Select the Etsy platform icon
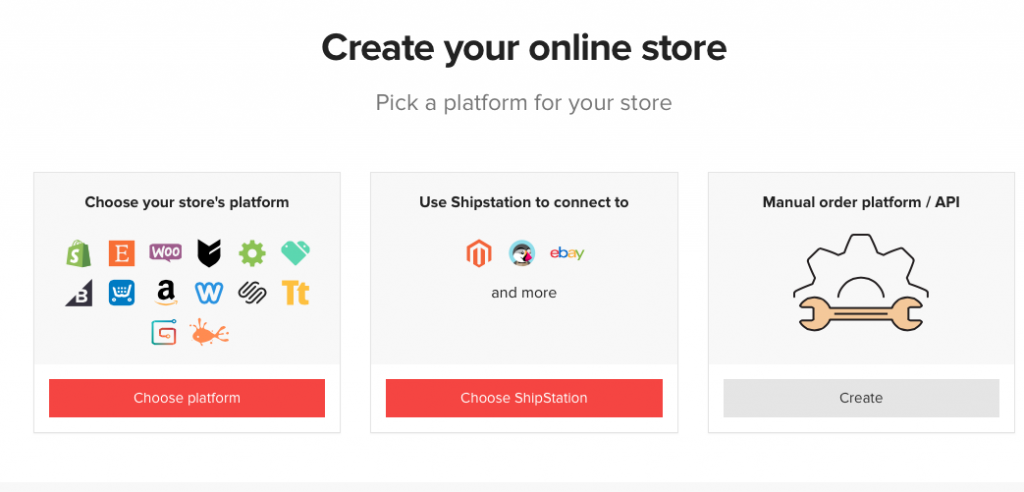This screenshot has height=492, width=1024. pos(121,253)
